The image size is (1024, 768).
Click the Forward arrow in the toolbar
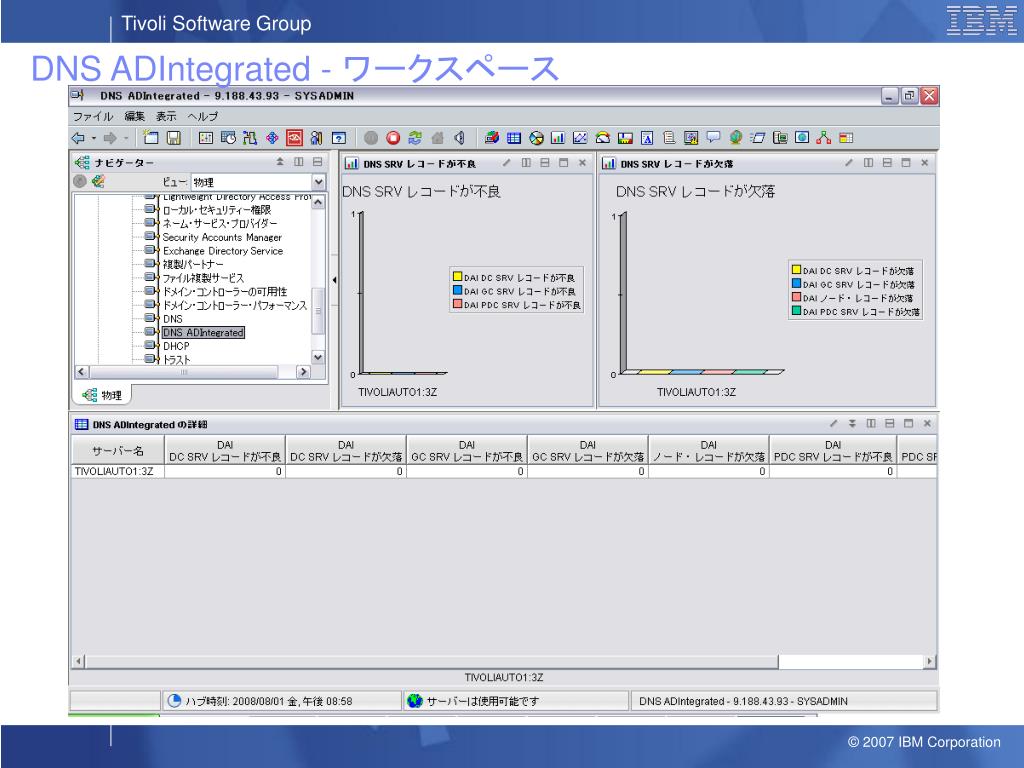tap(110, 138)
